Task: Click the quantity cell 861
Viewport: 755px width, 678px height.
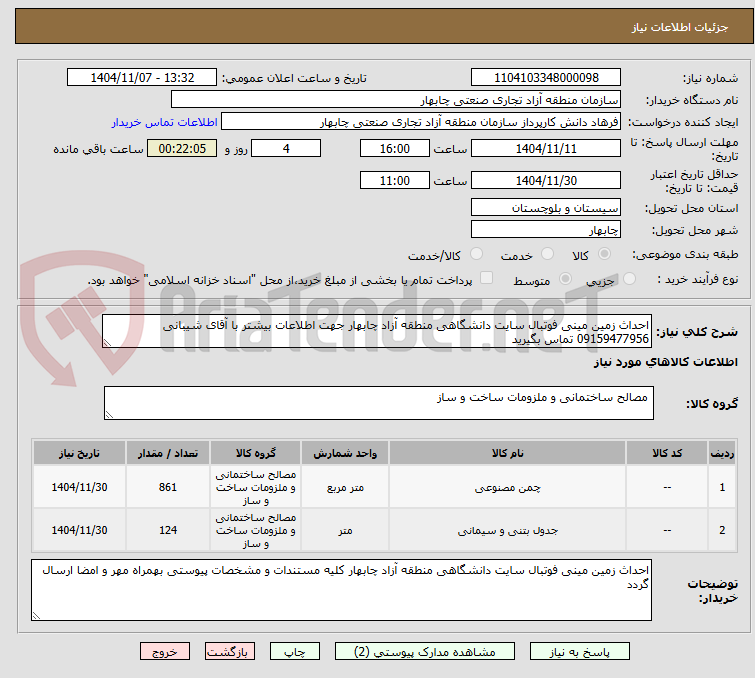Action: [x=168, y=487]
